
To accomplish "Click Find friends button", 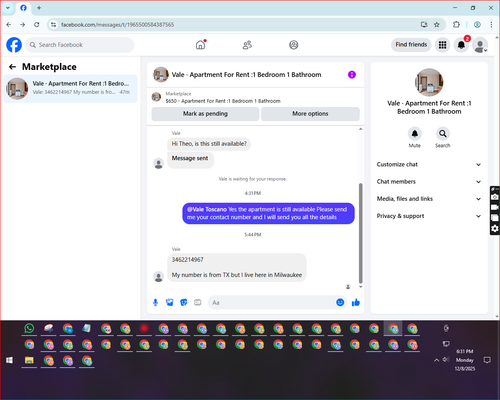I will pyautogui.click(x=411, y=45).
